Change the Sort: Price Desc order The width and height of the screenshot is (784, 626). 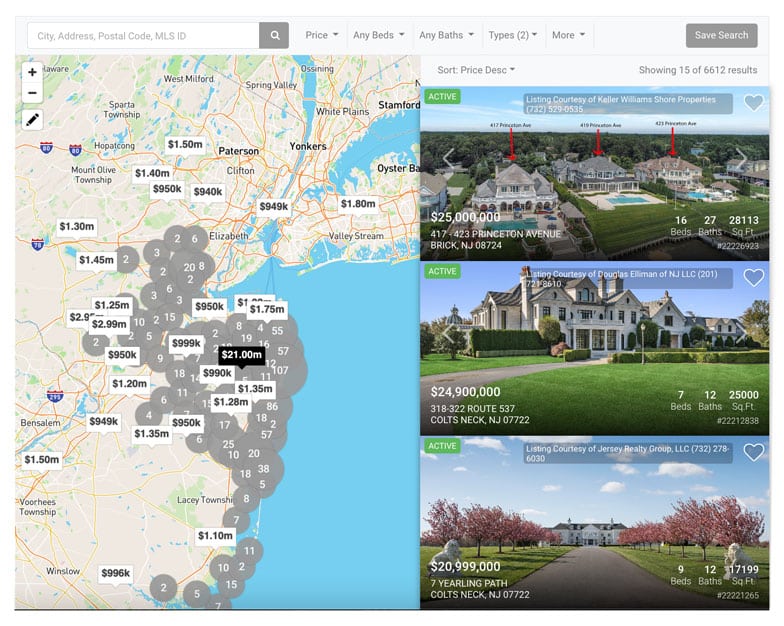pyautogui.click(x=476, y=70)
